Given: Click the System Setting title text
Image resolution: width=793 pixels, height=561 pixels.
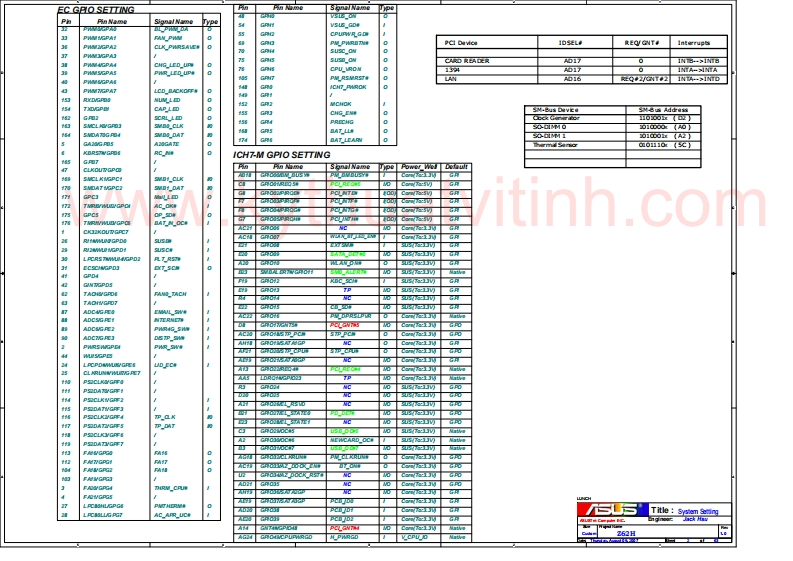Looking at the screenshot, I should (x=698, y=511).
